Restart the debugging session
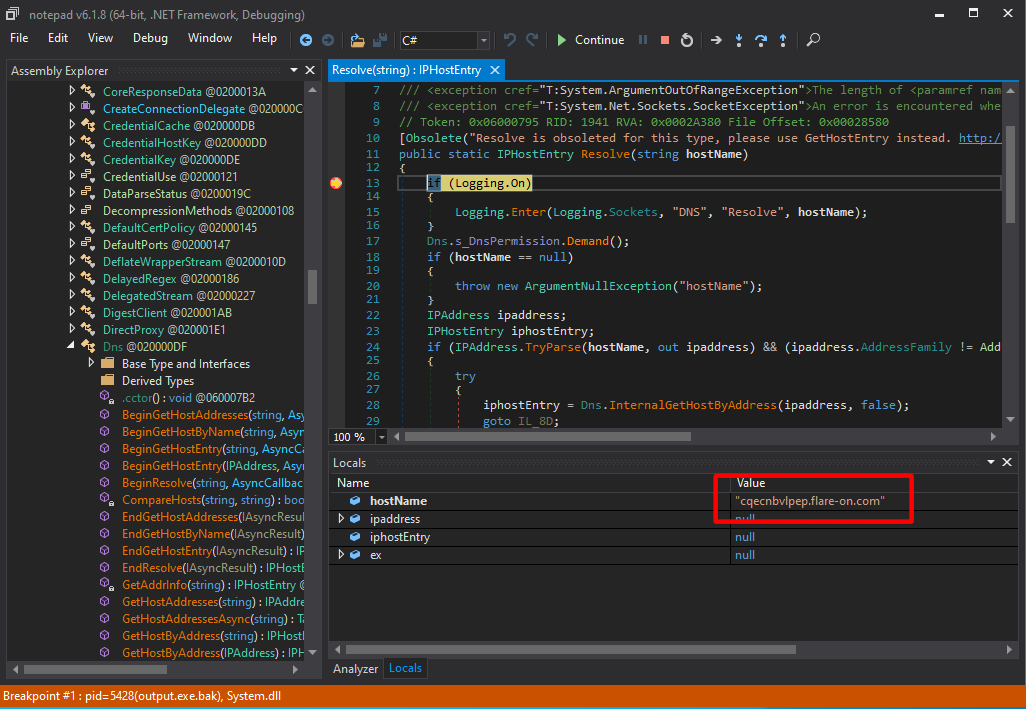1026x709 pixels. [x=686, y=40]
